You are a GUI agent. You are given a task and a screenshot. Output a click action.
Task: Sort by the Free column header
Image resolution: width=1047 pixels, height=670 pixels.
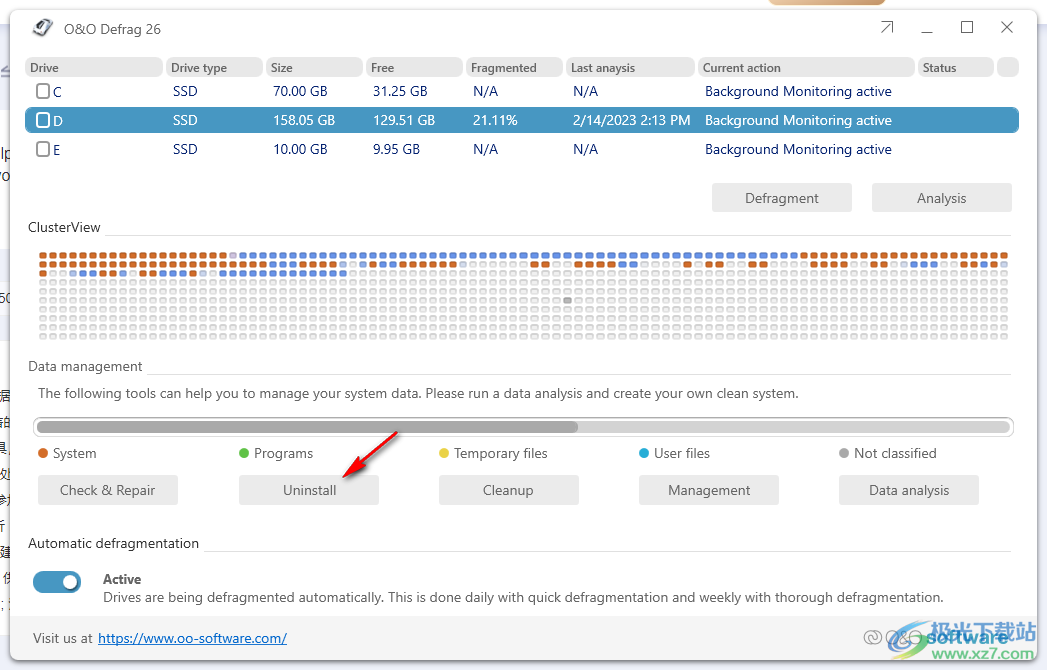pyautogui.click(x=414, y=67)
